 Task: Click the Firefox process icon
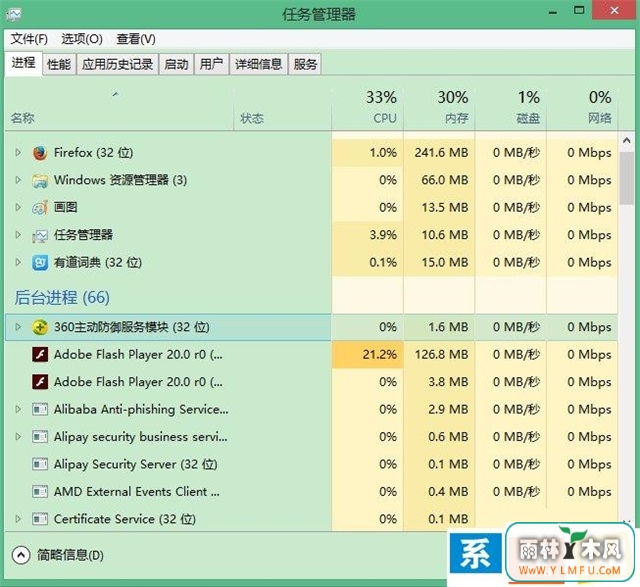point(40,153)
